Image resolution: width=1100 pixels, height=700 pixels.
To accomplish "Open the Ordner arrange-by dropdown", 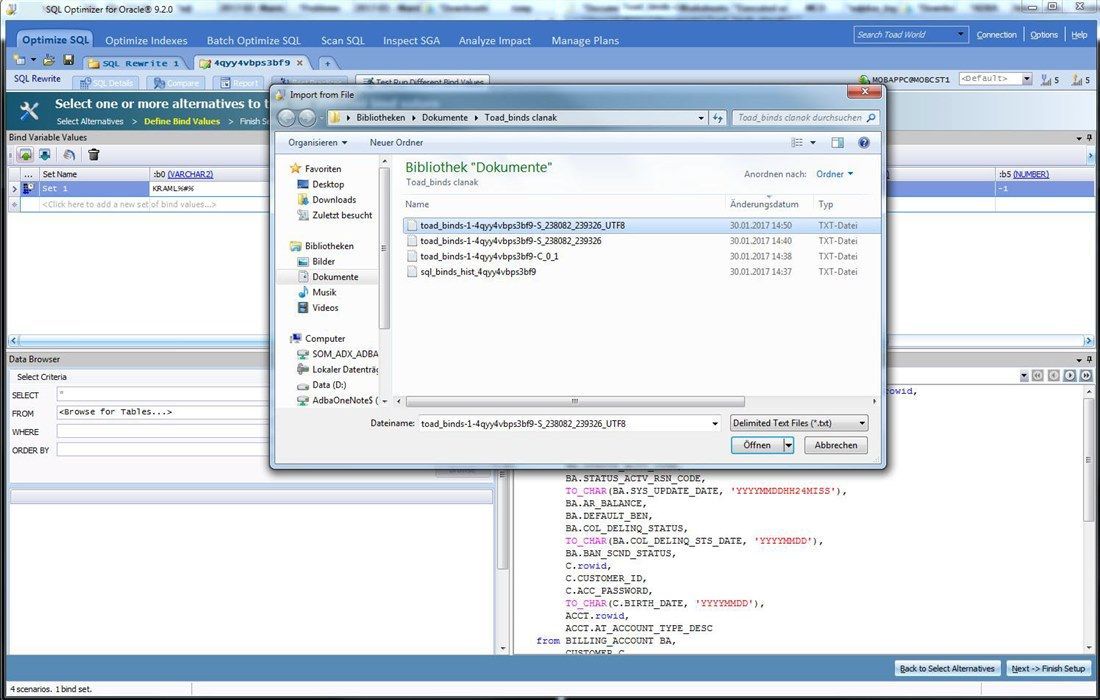I will [835, 174].
